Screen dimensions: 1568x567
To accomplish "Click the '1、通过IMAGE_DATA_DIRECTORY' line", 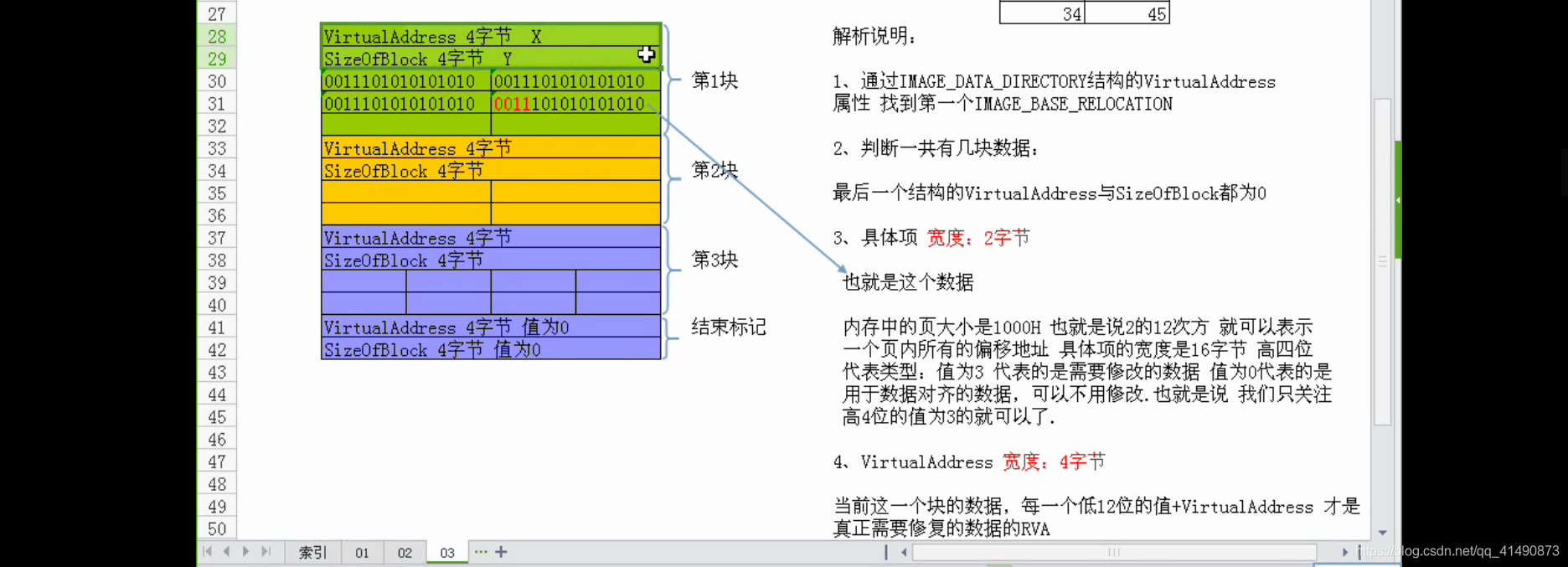I will tap(1054, 81).
